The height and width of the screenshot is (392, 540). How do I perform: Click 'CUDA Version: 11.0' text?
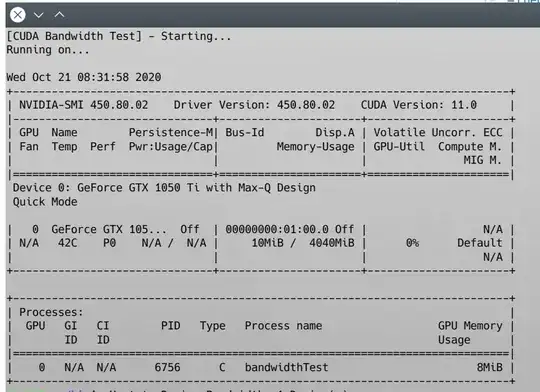tap(419, 105)
